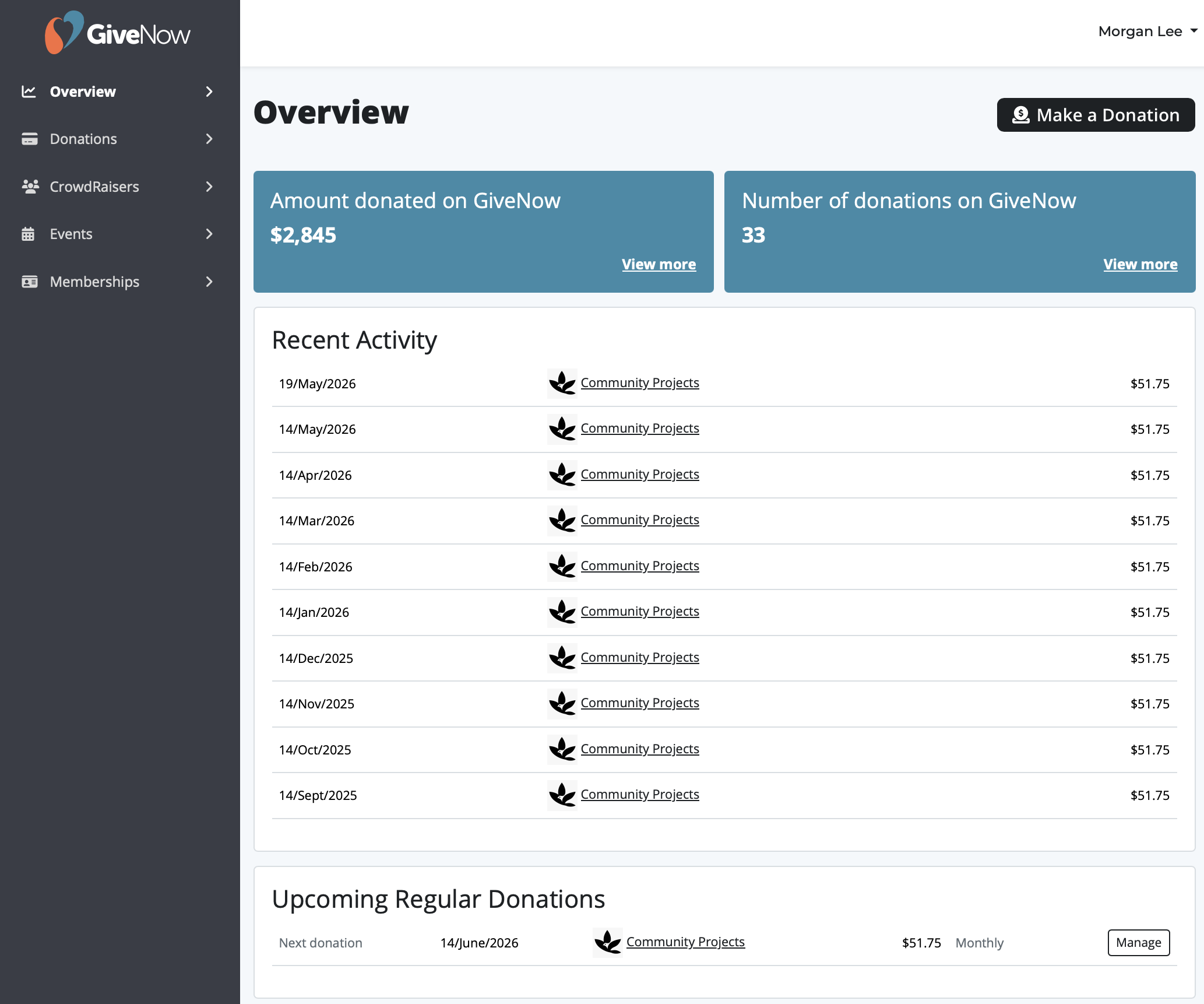Click the Monthly frequency label

click(979, 943)
